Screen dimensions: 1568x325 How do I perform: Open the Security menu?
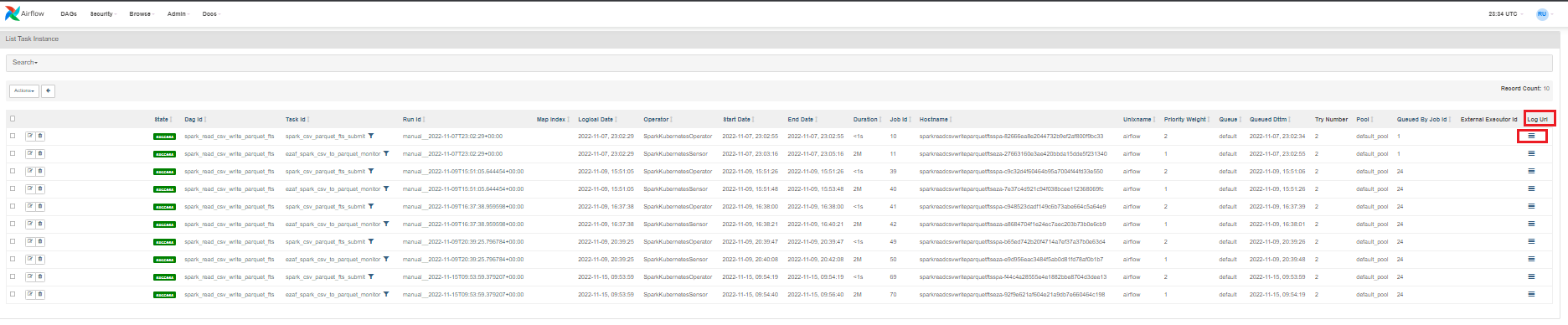[103, 13]
